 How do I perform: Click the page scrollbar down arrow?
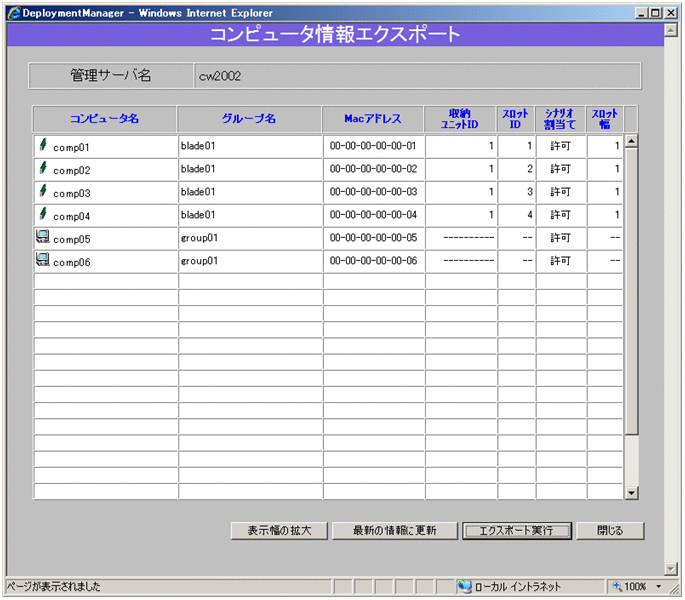point(671,567)
